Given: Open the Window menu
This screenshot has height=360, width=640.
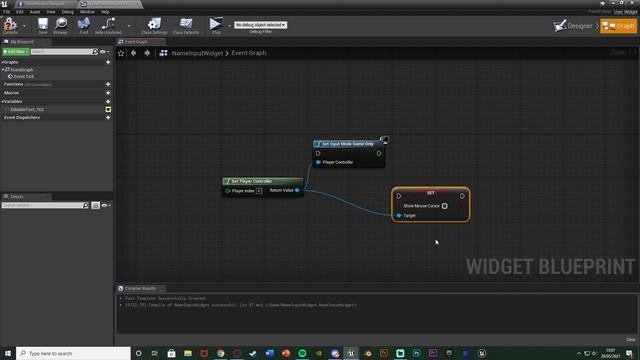Looking at the screenshot, I should (x=87, y=12).
